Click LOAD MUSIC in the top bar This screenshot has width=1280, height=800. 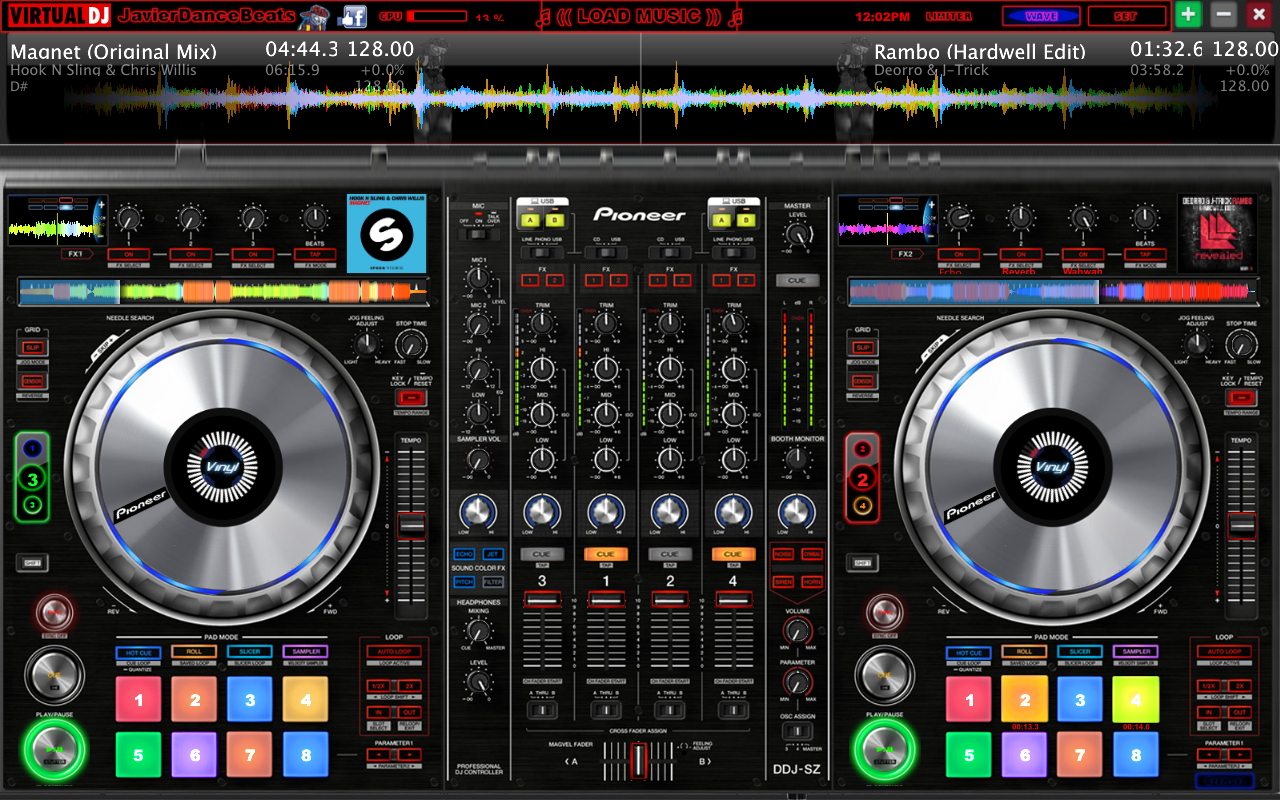tap(637, 16)
